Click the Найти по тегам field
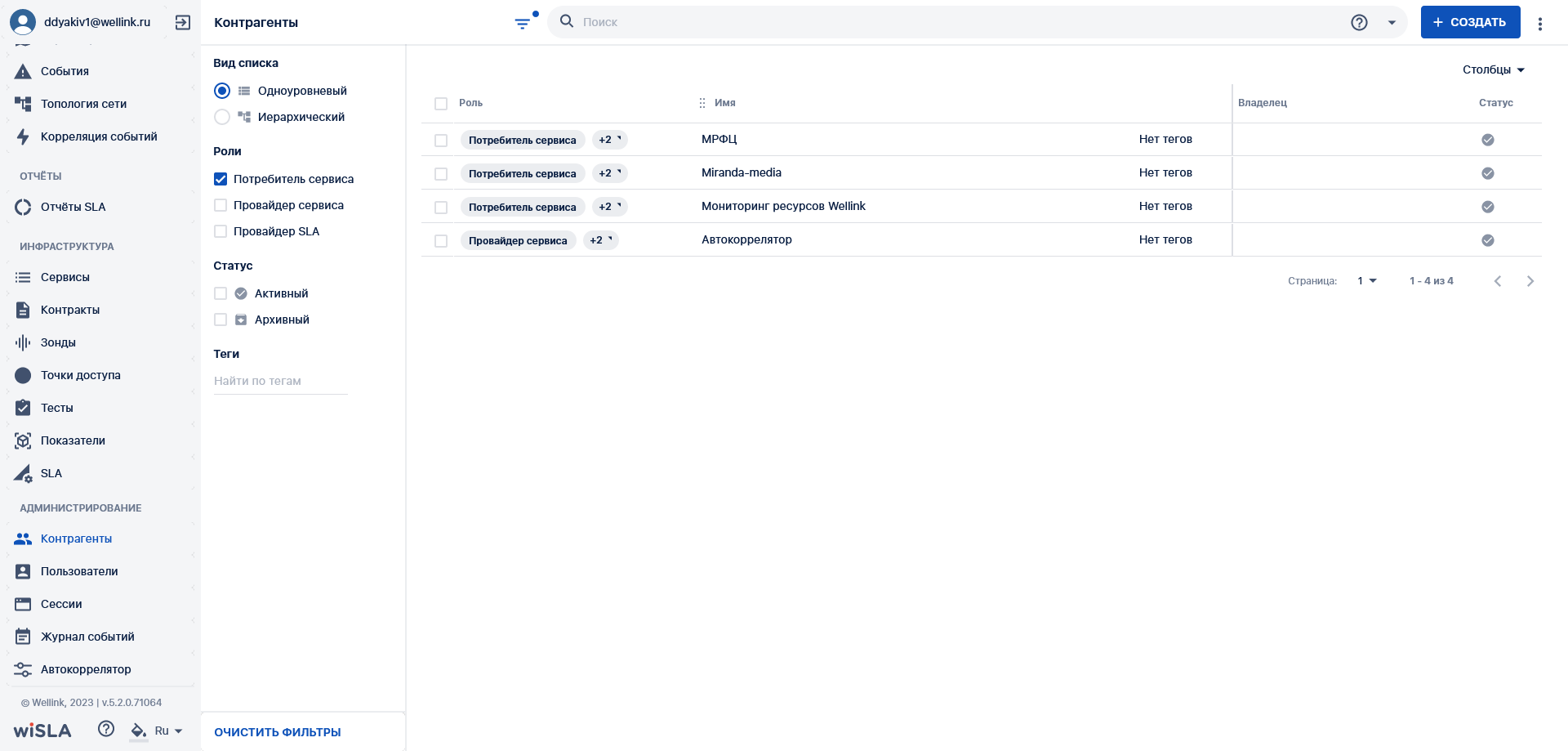1568x751 pixels. [281, 381]
